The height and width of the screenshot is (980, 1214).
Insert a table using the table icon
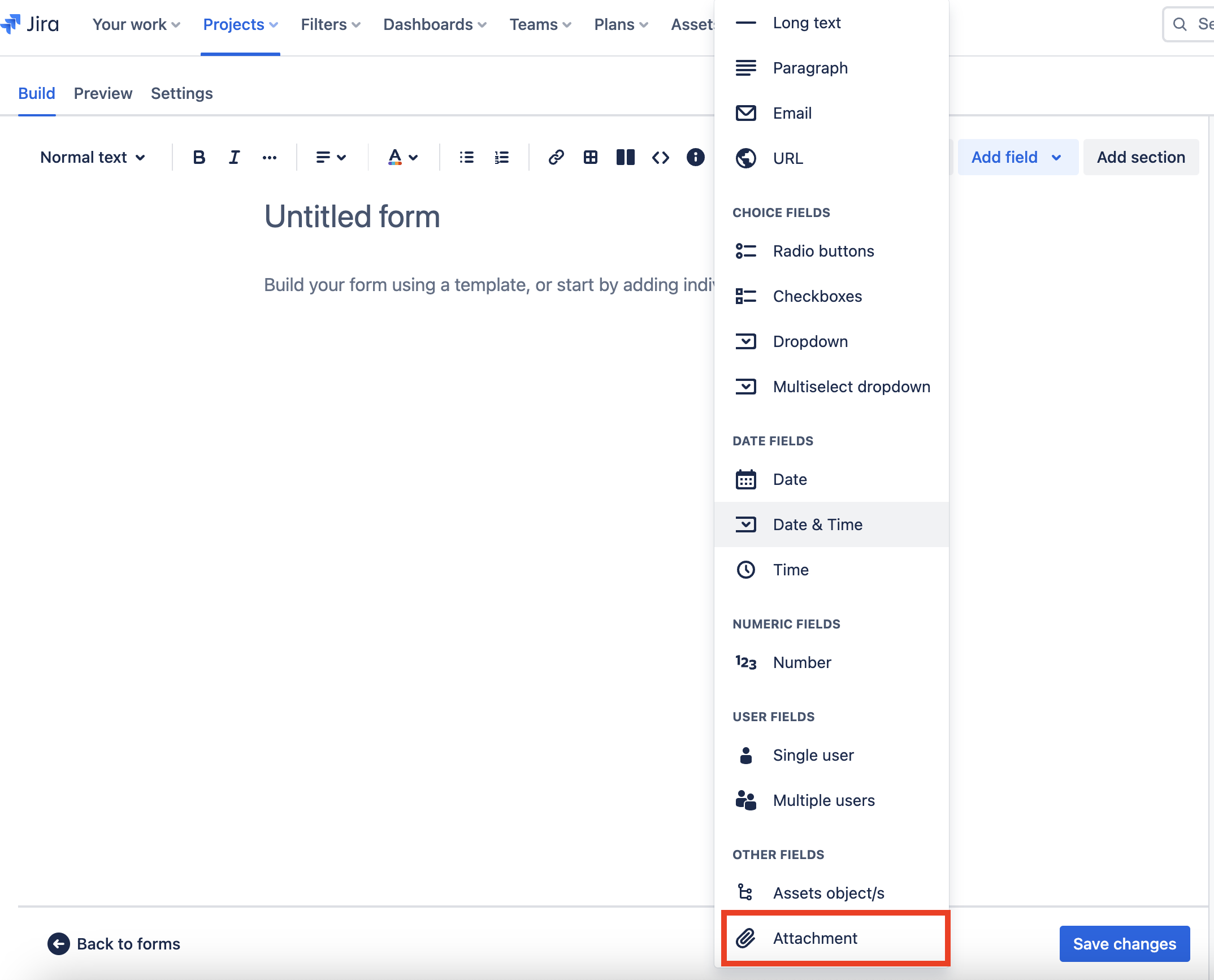point(591,157)
